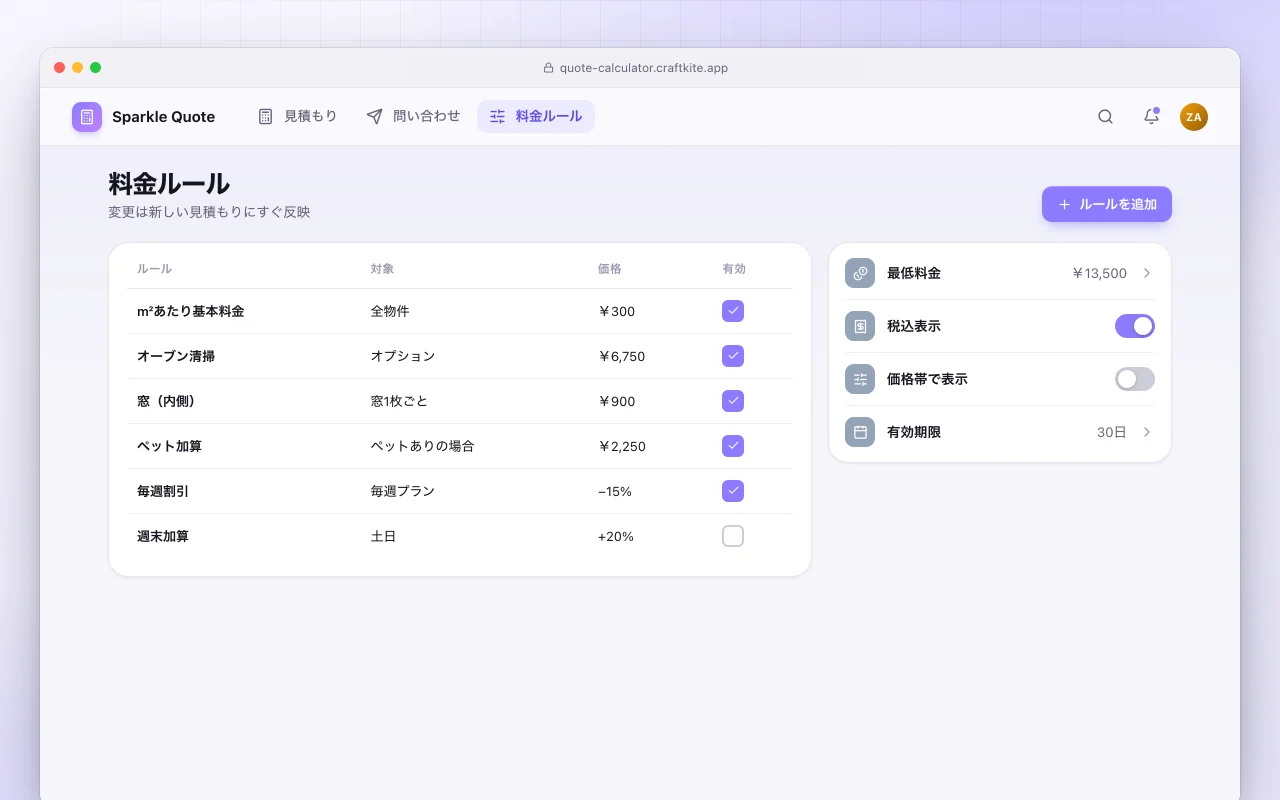This screenshot has width=1280, height=800.
Task: Click the ￥2,250 price cell
Action: click(621, 446)
